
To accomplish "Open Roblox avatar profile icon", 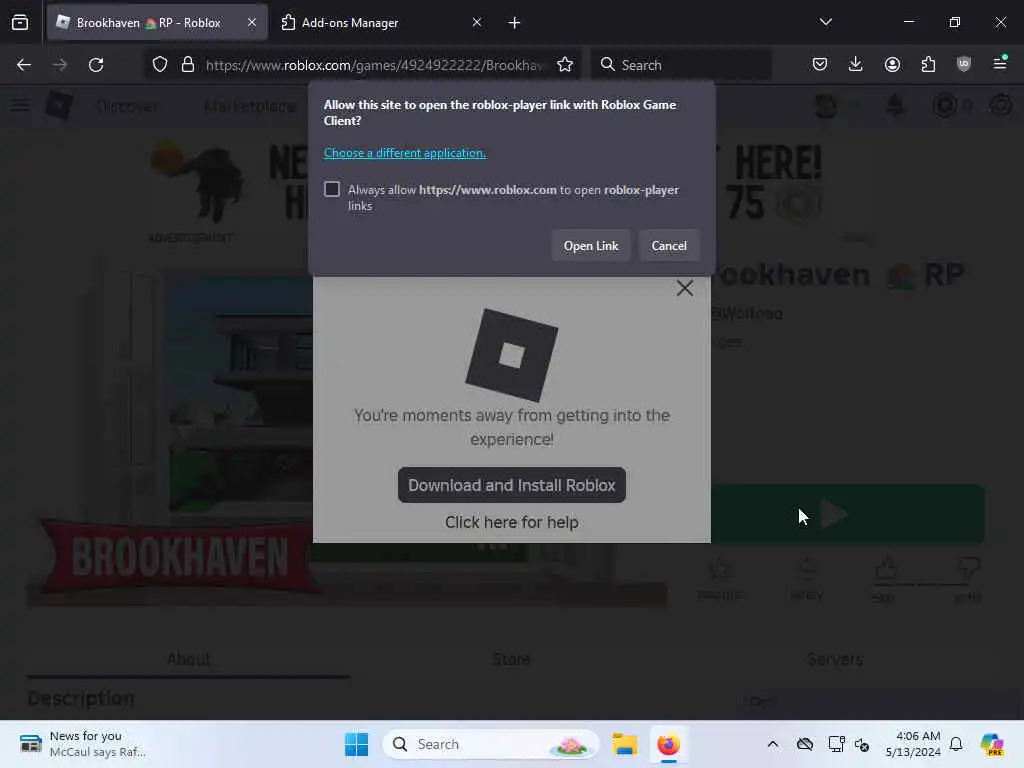I will tap(825, 105).
